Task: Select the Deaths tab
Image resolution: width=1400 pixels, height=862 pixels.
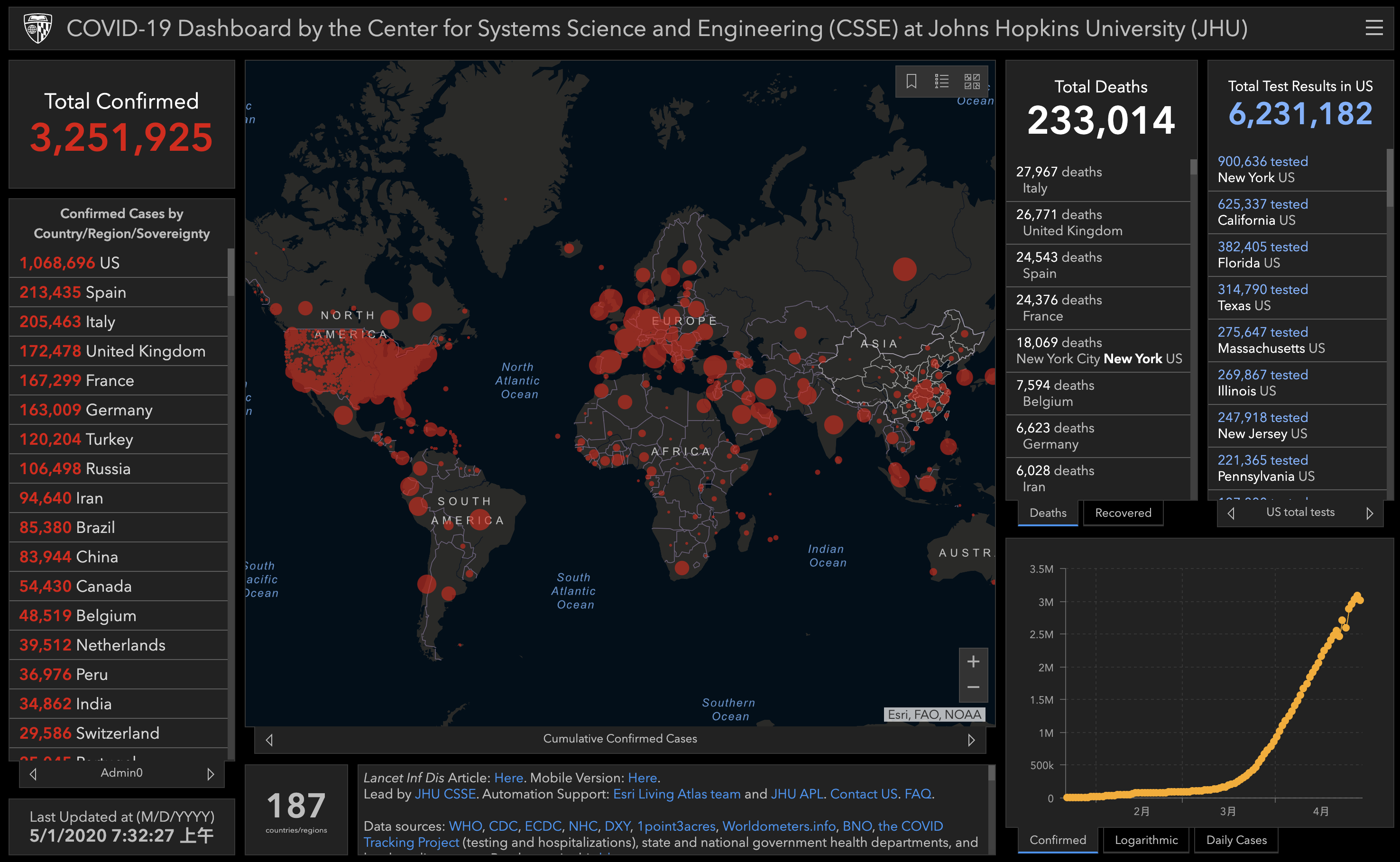Action: (x=1048, y=513)
